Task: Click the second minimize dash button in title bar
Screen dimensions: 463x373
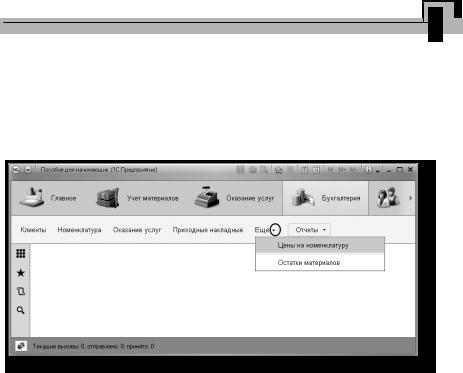Action: coord(389,171)
